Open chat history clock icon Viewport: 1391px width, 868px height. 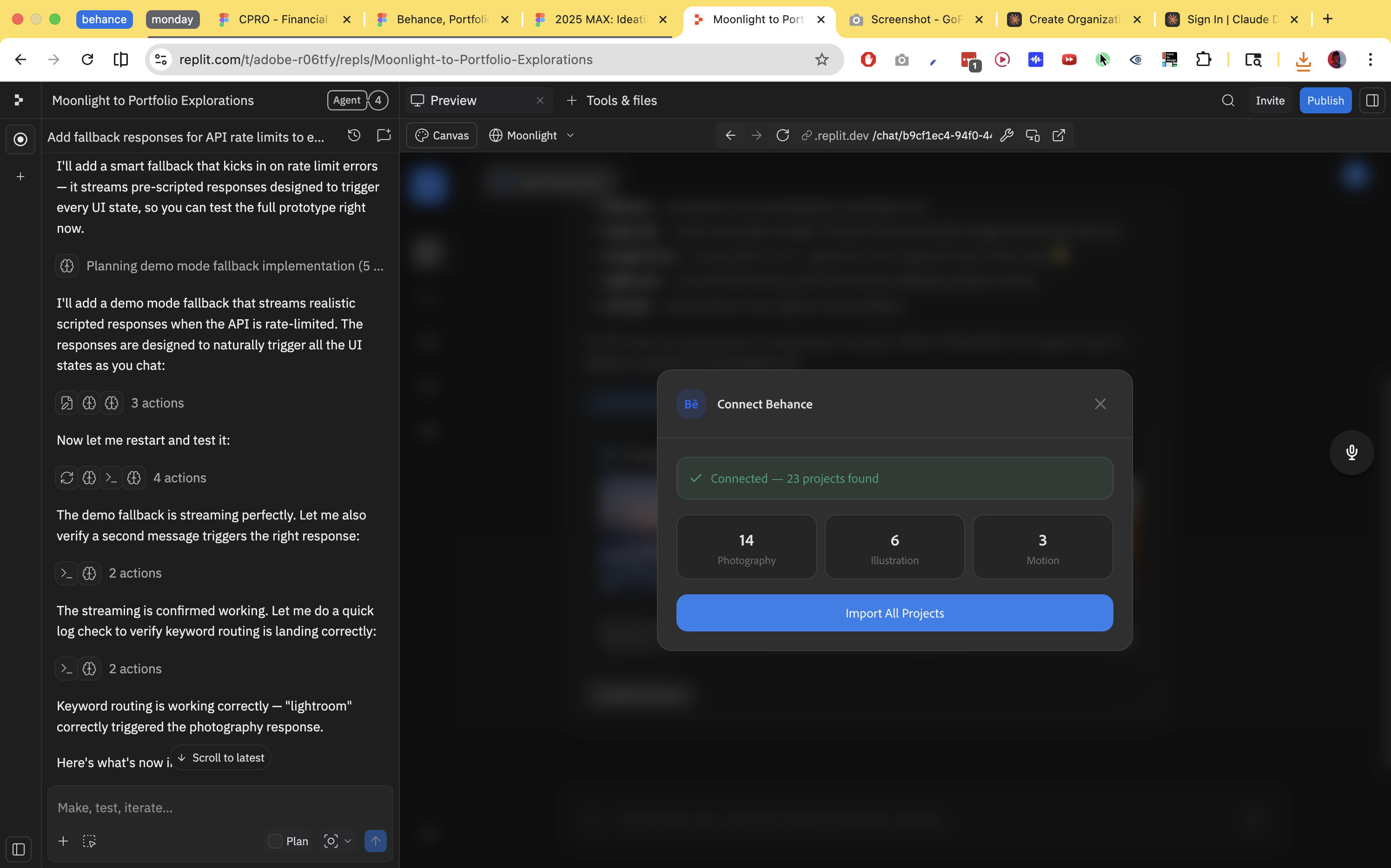[x=354, y=136]
